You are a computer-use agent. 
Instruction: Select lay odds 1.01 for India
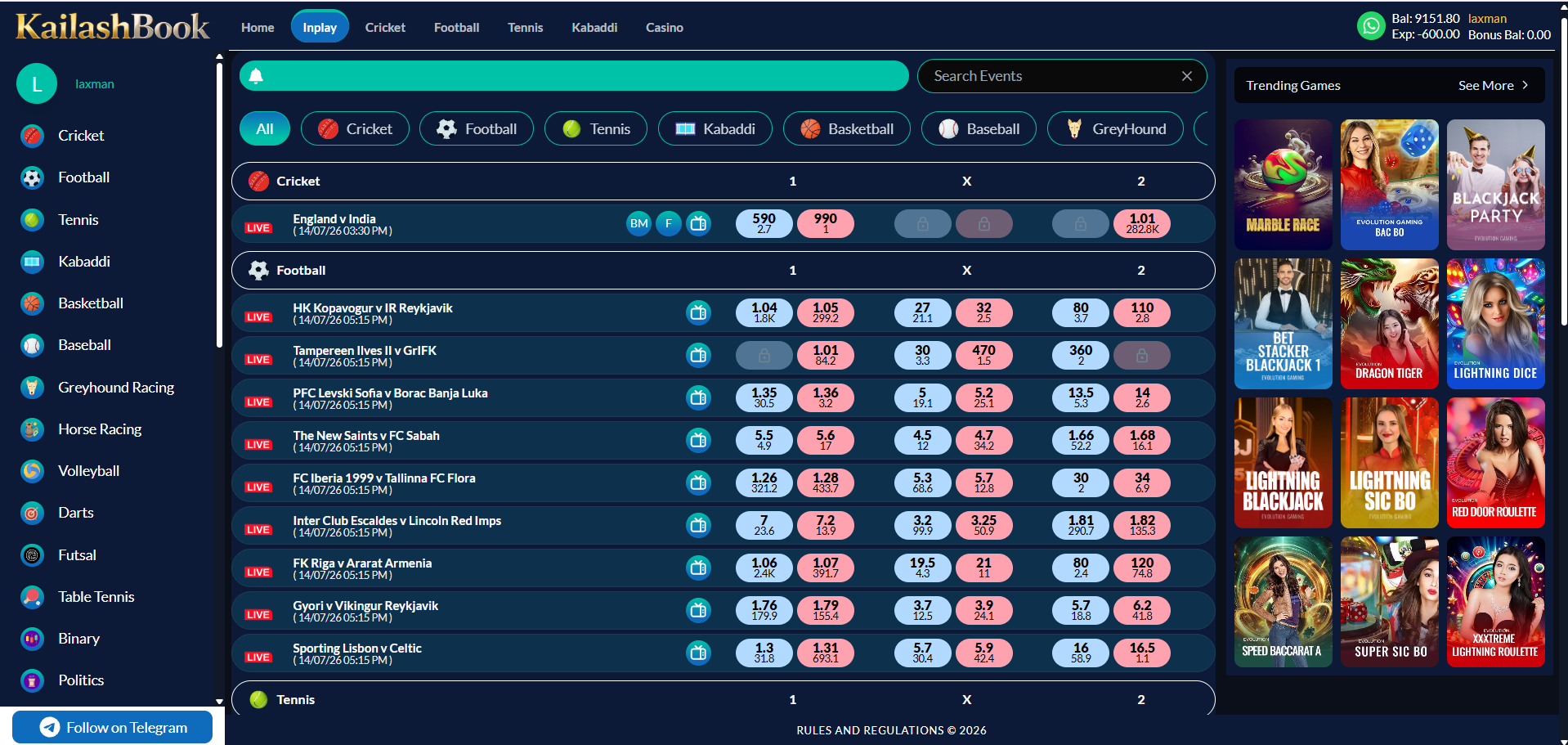tap(1142, 223)
